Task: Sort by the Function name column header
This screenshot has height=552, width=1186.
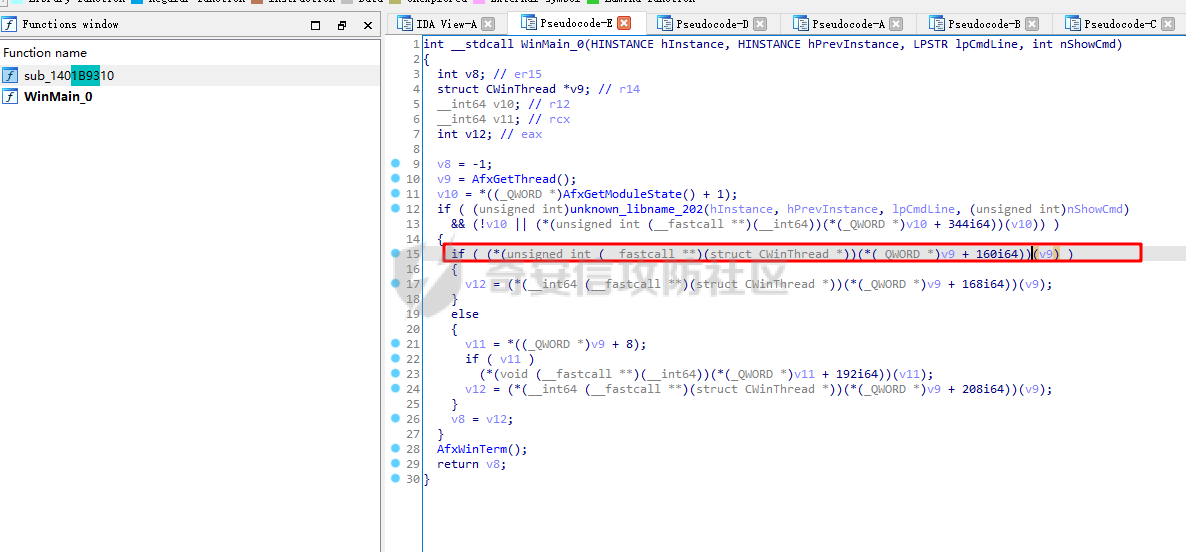Action: 45,53
